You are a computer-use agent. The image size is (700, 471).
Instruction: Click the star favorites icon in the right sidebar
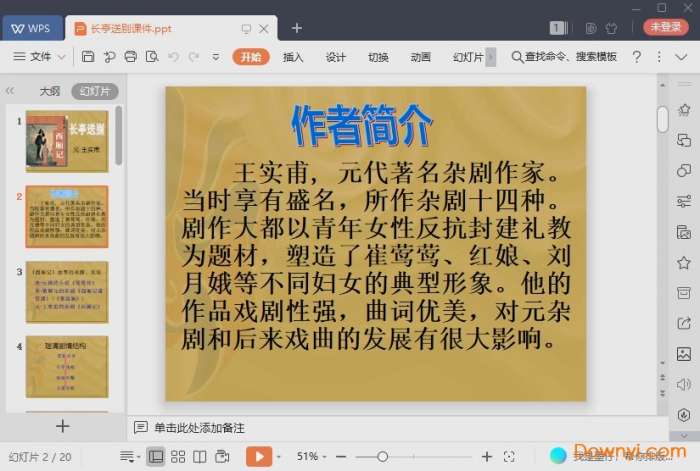pyautogui.click(x=683, y=263)
